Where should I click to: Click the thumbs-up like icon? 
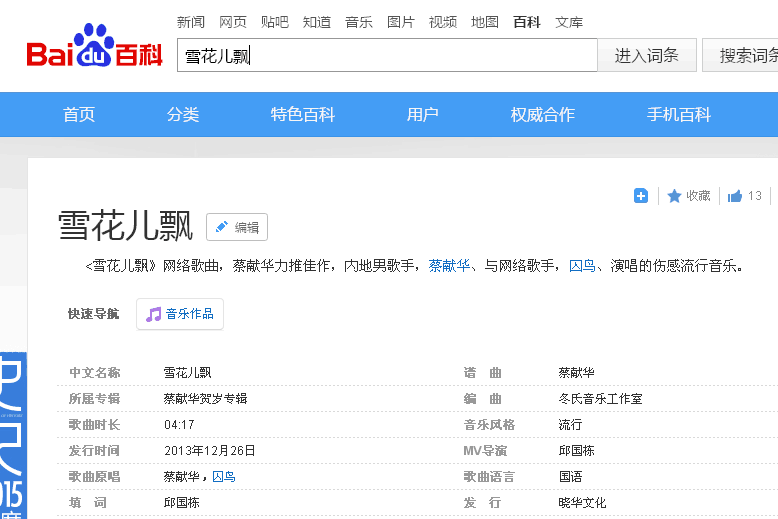[735, 196]
